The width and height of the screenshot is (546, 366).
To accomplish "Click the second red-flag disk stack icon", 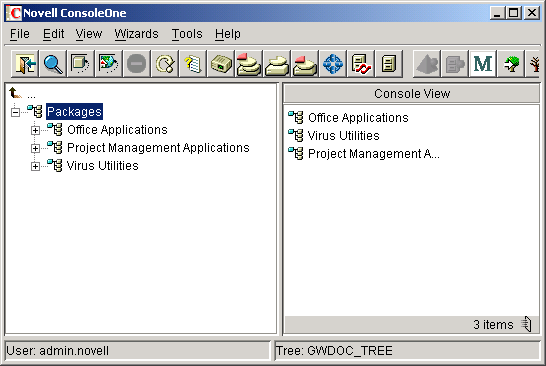I will 305,64.
